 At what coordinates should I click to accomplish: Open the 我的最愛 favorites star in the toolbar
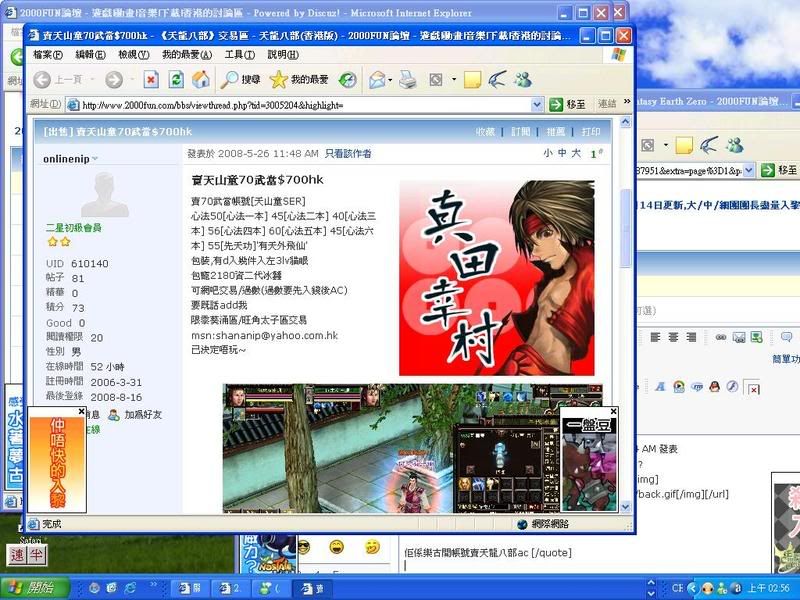point(299,80)
